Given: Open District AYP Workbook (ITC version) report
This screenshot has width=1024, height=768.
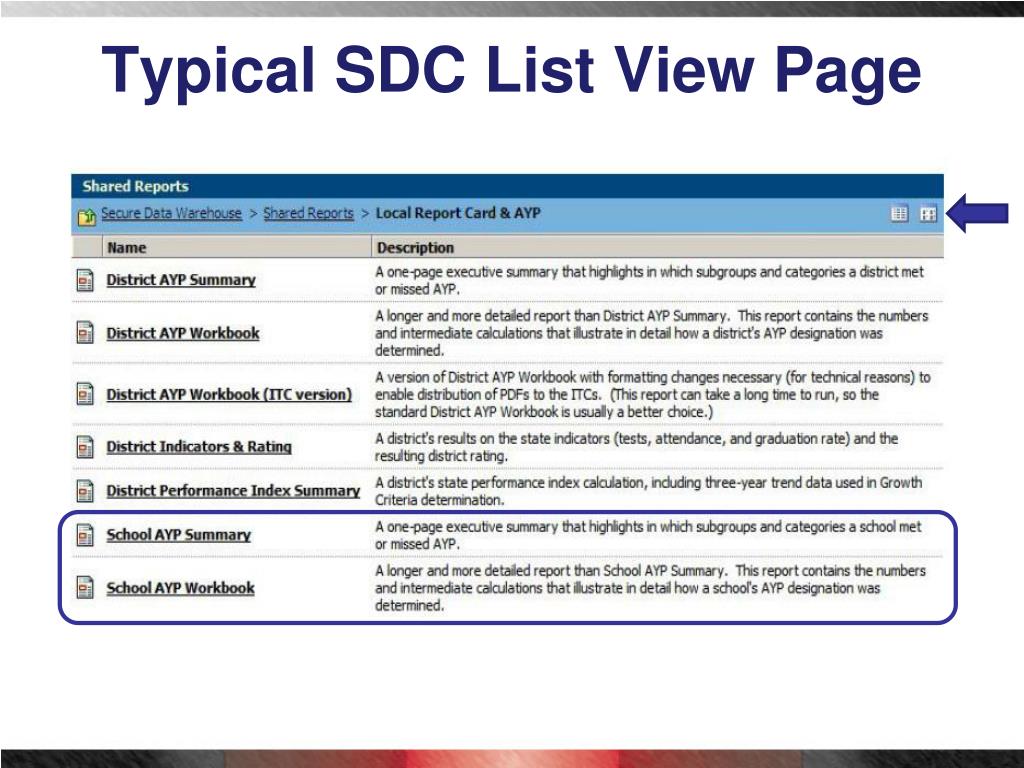Looking at the screenshot, I should pyautogui.click(x=229, y=394).
